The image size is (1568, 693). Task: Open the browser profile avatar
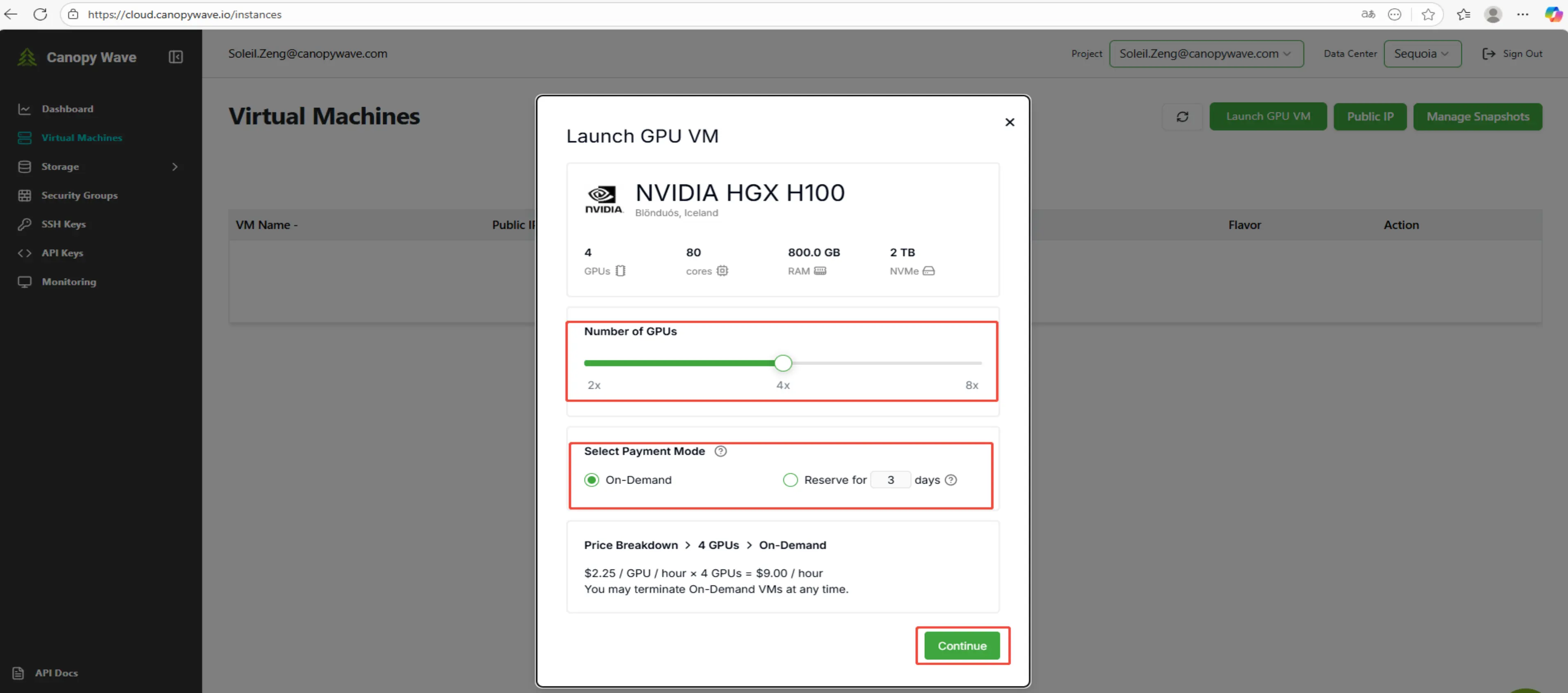tap(1493, 14)
